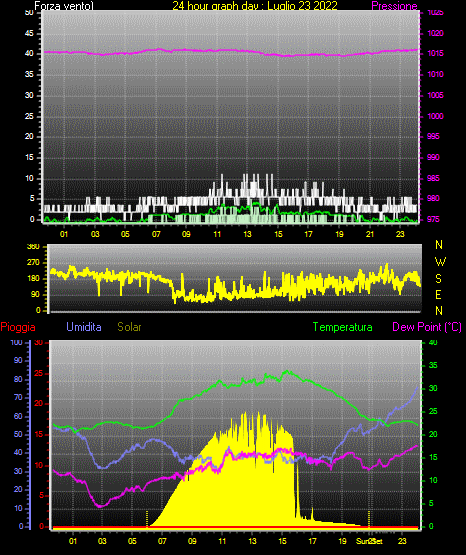The width and height of the screenshot is (466, 555).
Task: Click the 270 wind direction axis value
Action: point(33,263)
